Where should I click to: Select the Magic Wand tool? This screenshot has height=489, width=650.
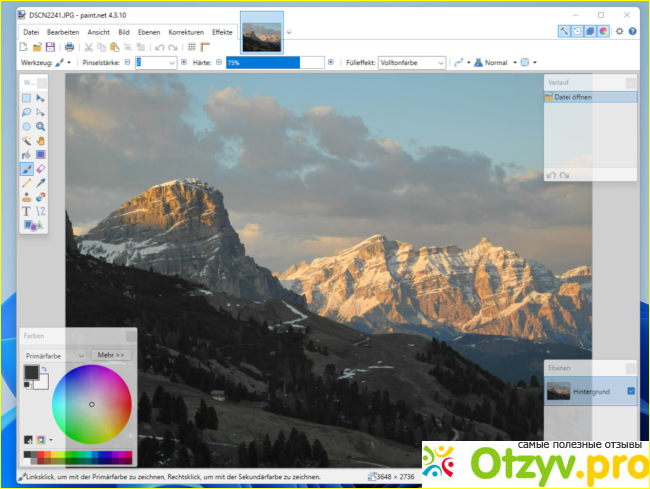(x=27, y=141)
